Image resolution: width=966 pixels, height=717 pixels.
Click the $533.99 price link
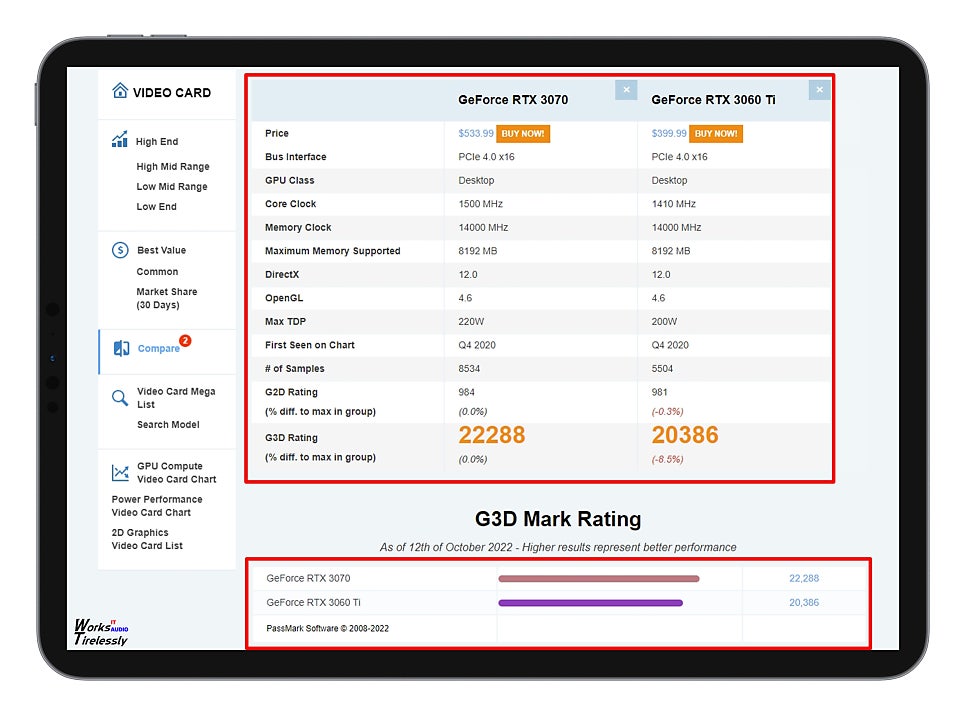click(476, 133)
